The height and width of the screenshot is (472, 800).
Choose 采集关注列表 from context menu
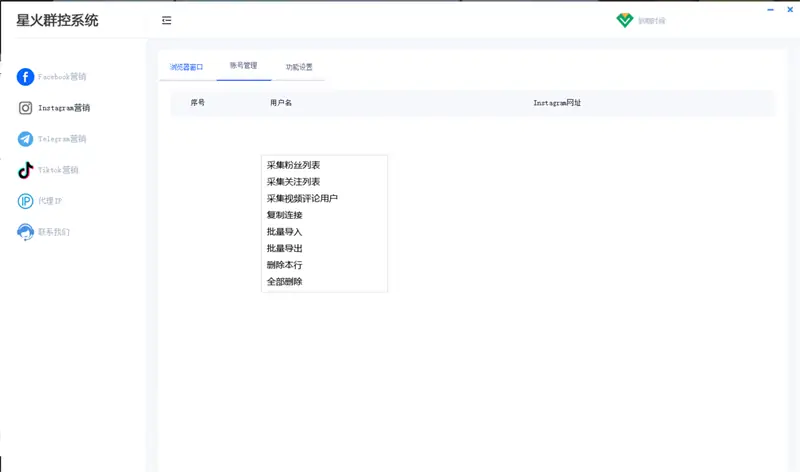point(293,182)
